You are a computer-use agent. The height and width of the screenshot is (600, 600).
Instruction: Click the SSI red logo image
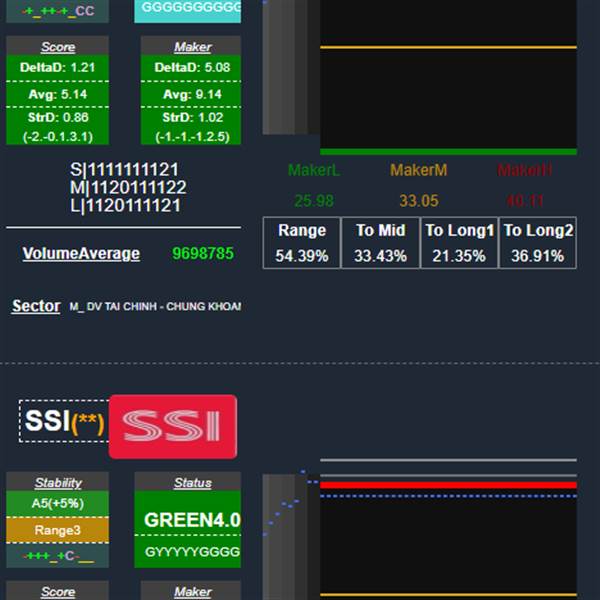(173, 426)
